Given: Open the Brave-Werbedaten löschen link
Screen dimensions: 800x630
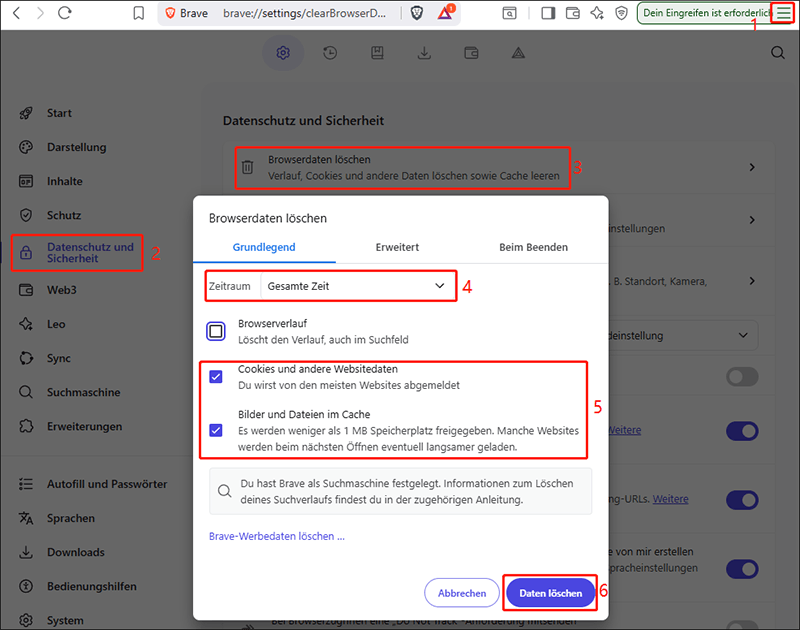Looking at the screenshot, I should (275, 535).
